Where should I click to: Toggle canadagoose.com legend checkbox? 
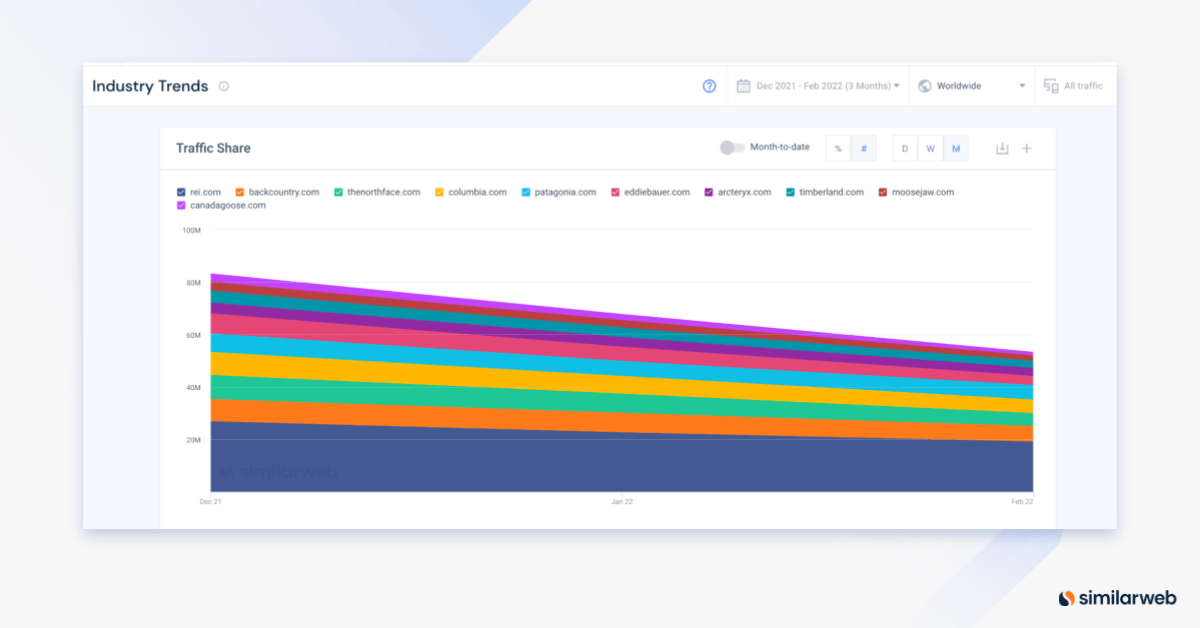click(x=181, y=206)
